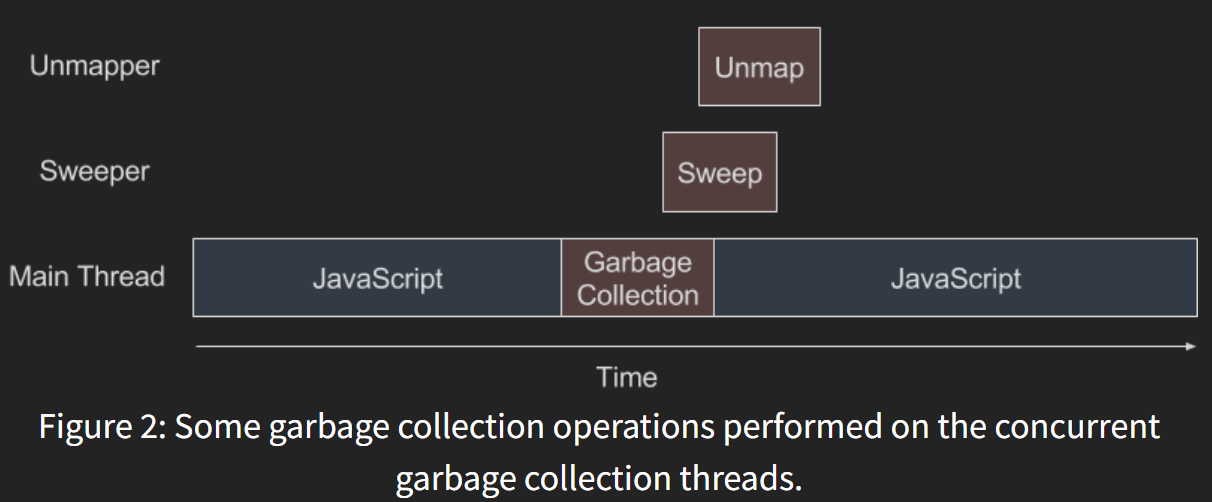This screenshot has width=1212, height=502.
Task: Click the word "Some" in the caption
Action: [x=214, y=427]
